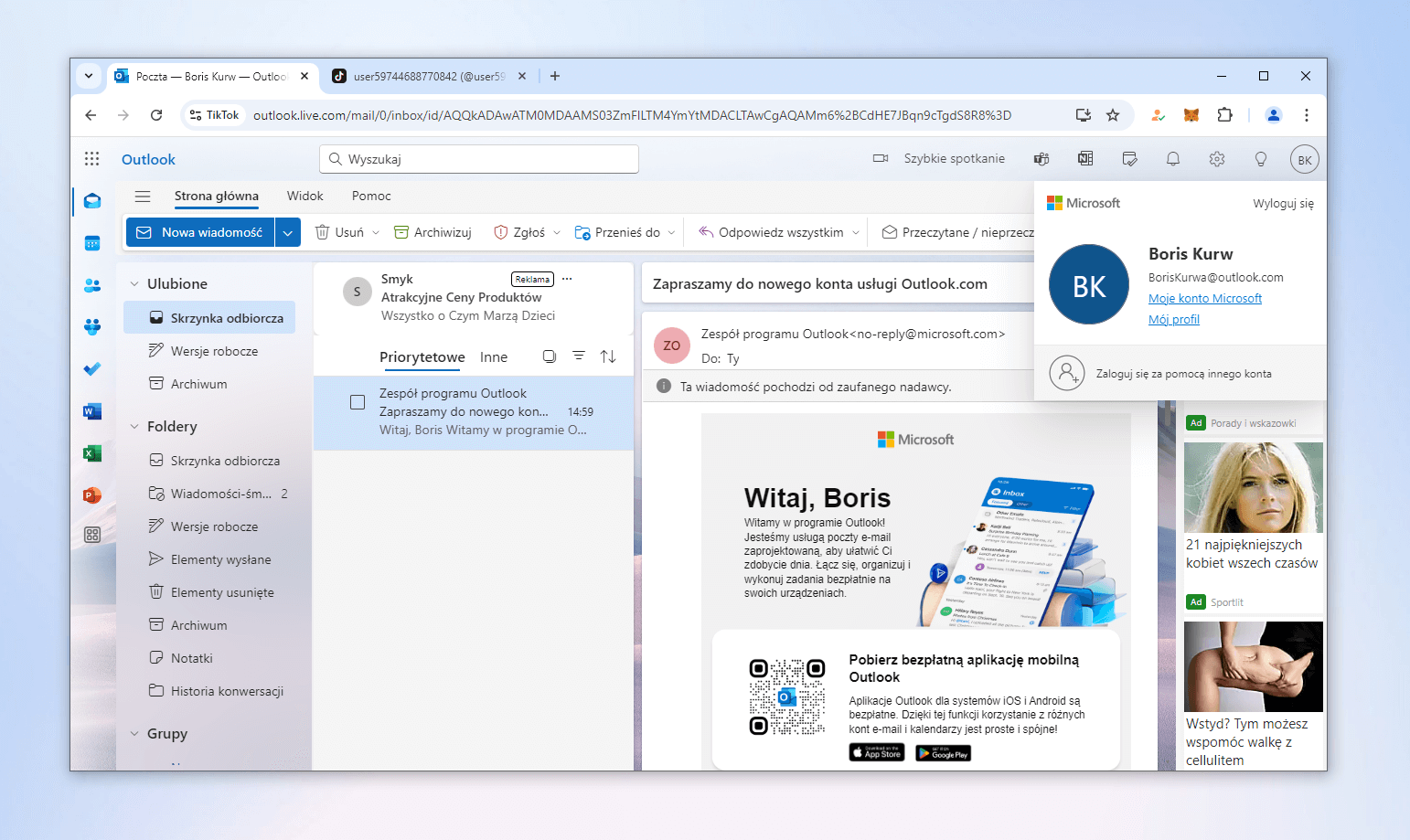Click the Wyloguj się link
The height and width of the screenshot is (840, 1410).
(1282, 204)
